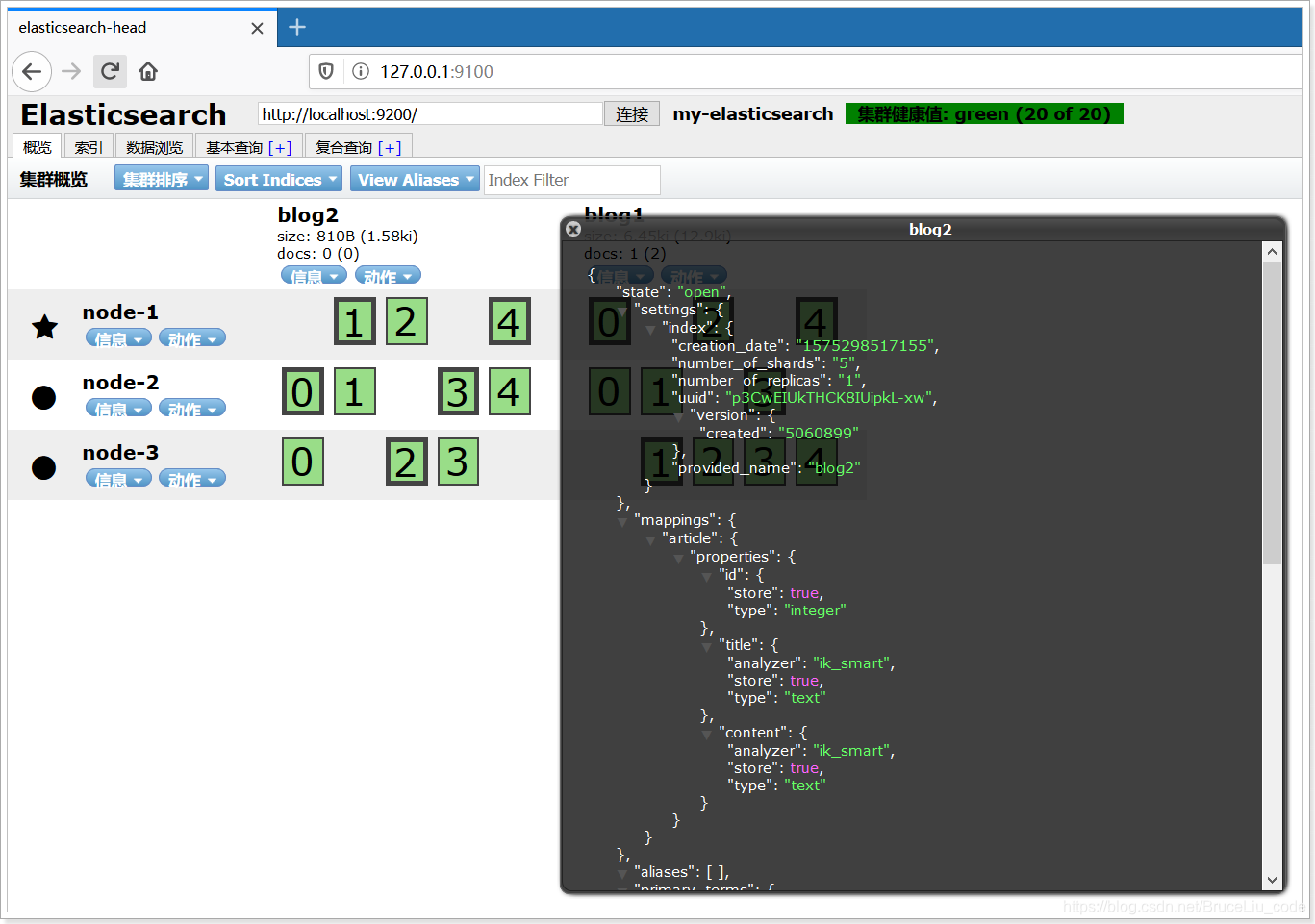Select blog2 shard 1 on node-1
Viewport: 1315px width, 924px height.
[354, 322]
